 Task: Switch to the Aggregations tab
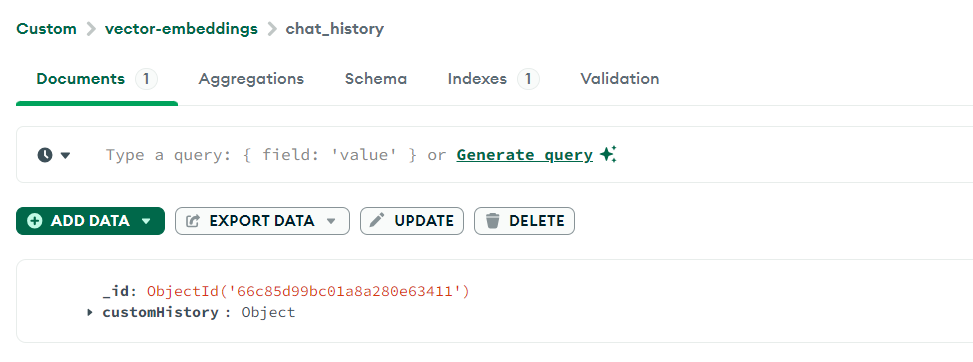(x=251, y=79)
